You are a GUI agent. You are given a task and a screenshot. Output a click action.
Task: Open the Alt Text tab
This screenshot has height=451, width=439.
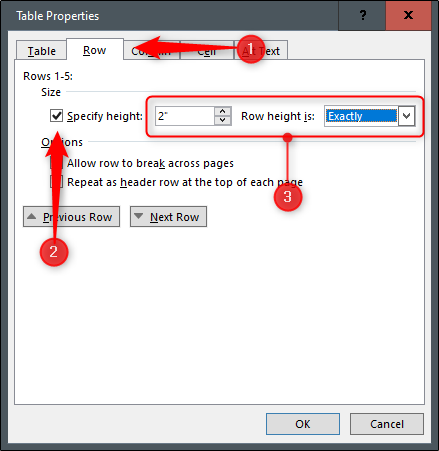click(261, 51)
